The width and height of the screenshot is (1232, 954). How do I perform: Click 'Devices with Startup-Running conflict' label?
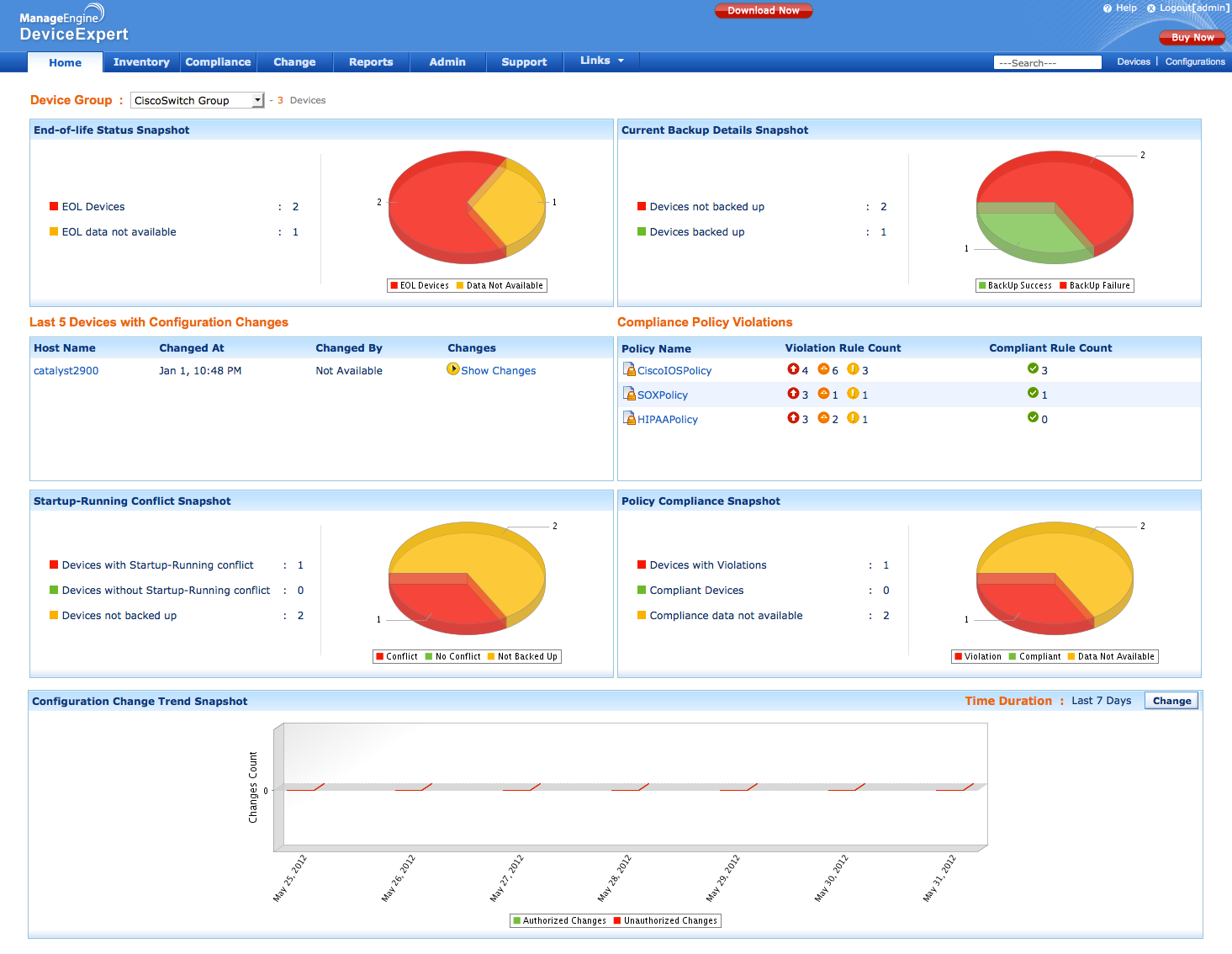point(158,565)
